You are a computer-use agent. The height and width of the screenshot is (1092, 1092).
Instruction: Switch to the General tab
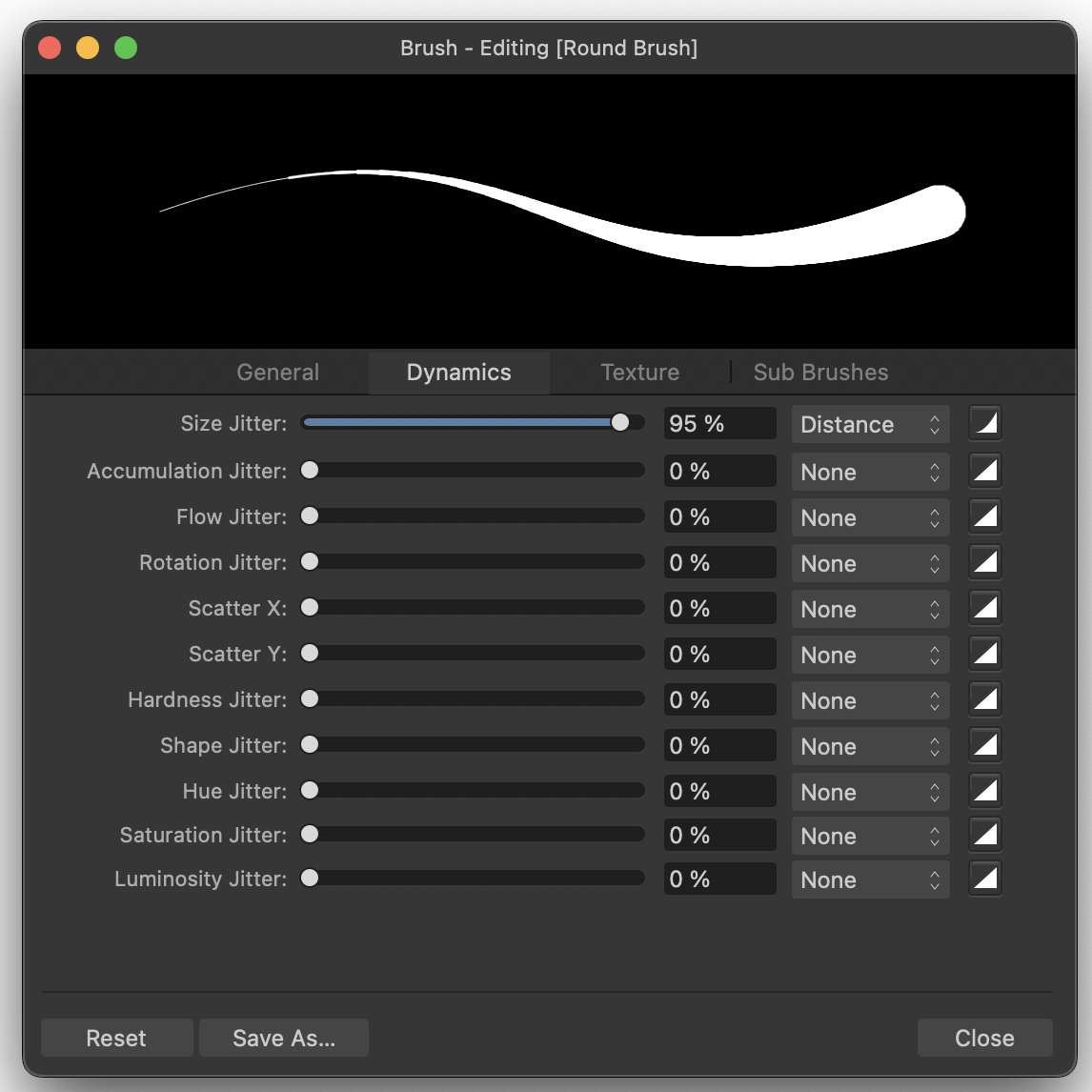[x=278, y=373]
